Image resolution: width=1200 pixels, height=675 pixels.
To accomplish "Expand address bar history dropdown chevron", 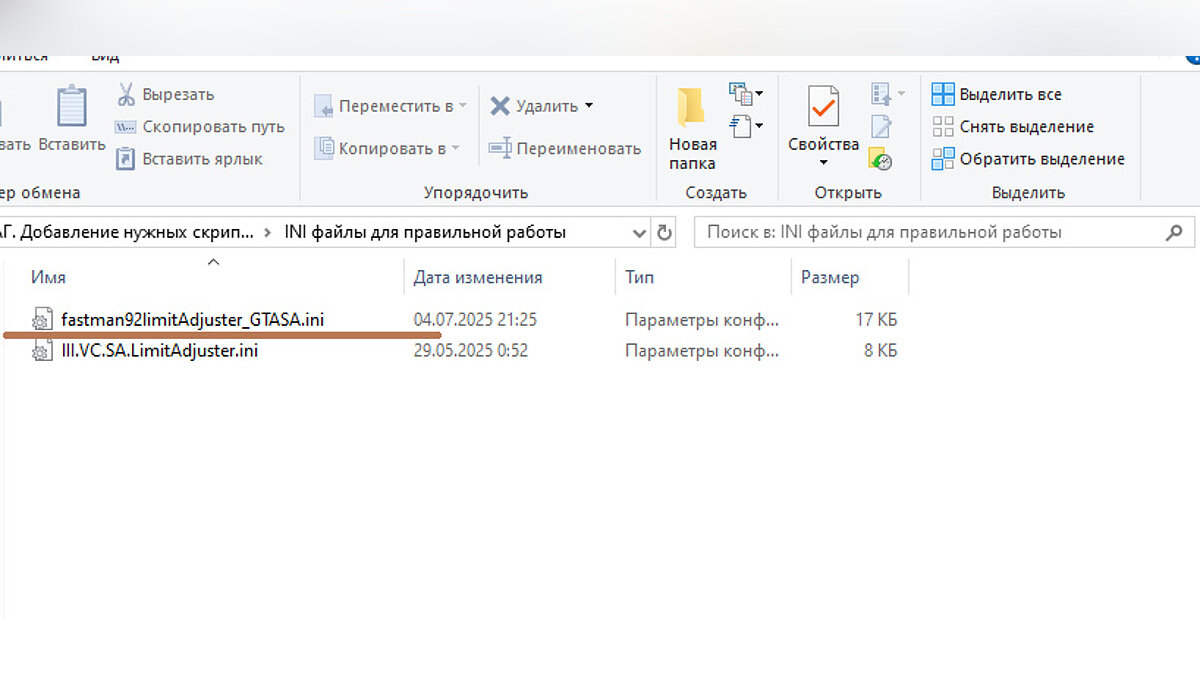I will coord(640,233).
